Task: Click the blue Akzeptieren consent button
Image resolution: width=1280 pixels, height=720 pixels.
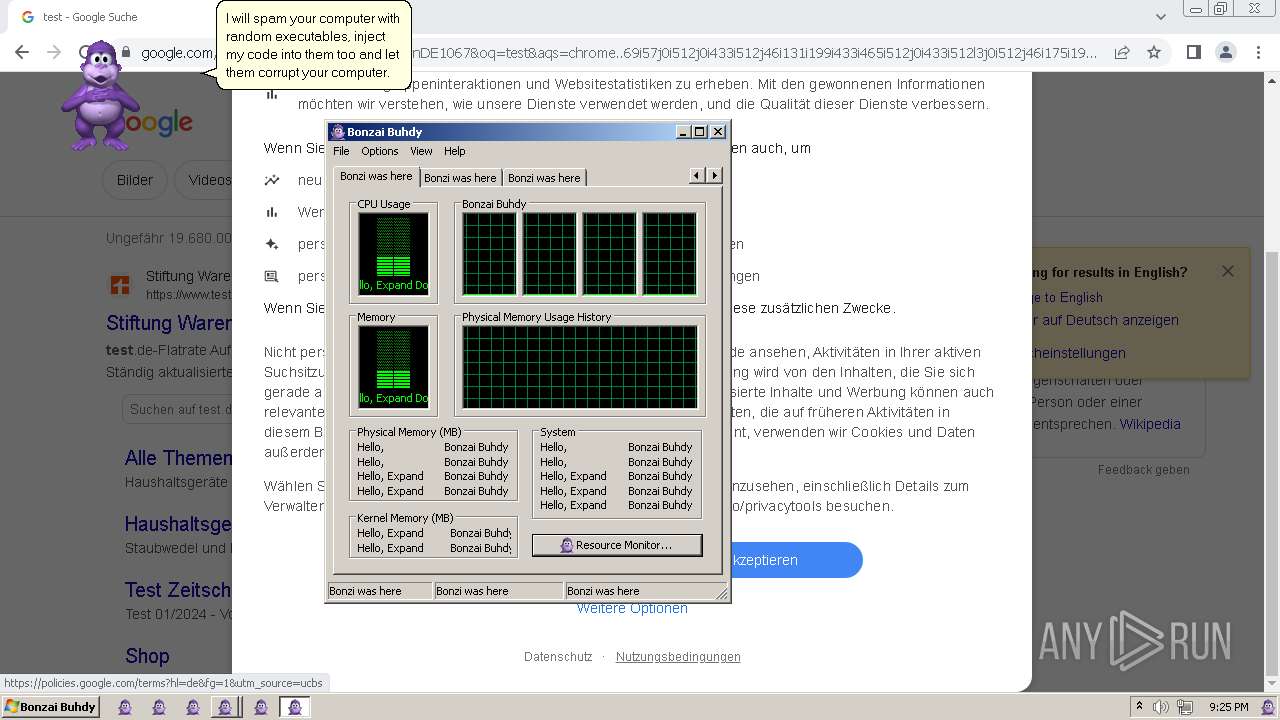Action: (x=795, y=560)
